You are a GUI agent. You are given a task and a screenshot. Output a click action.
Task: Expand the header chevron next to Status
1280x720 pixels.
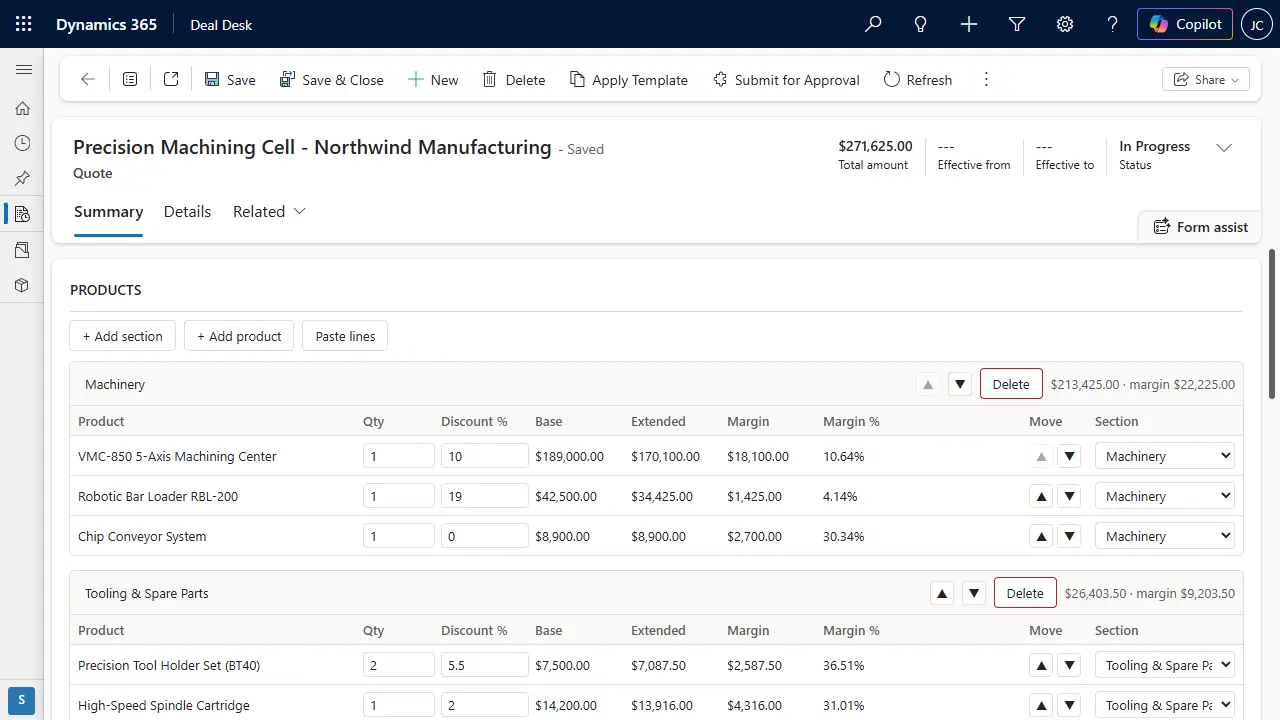tap(1224, 148)
